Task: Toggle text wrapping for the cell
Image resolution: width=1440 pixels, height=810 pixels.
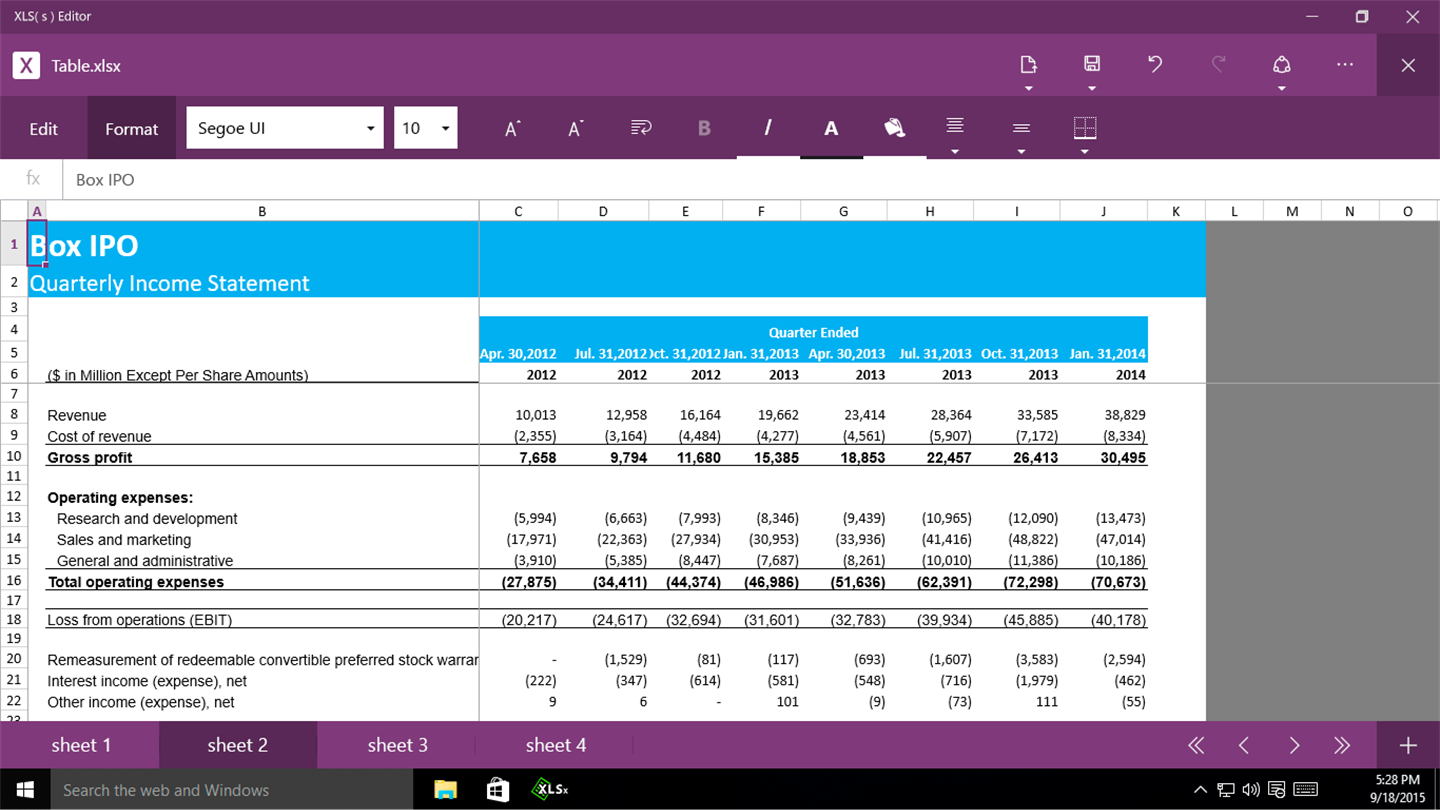Action: tap(641, 128)
